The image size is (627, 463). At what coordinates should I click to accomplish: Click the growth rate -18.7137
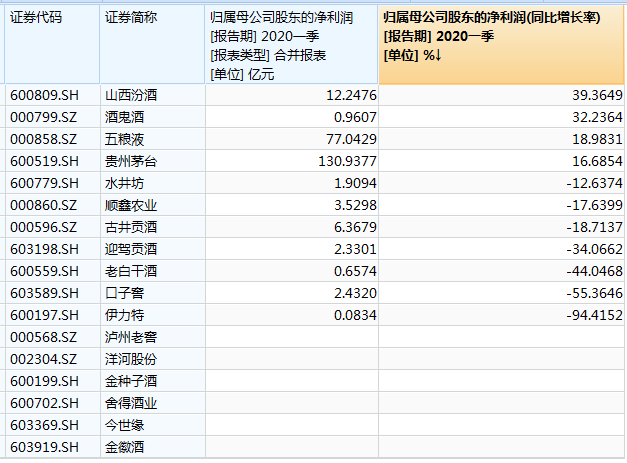(595, 227)
